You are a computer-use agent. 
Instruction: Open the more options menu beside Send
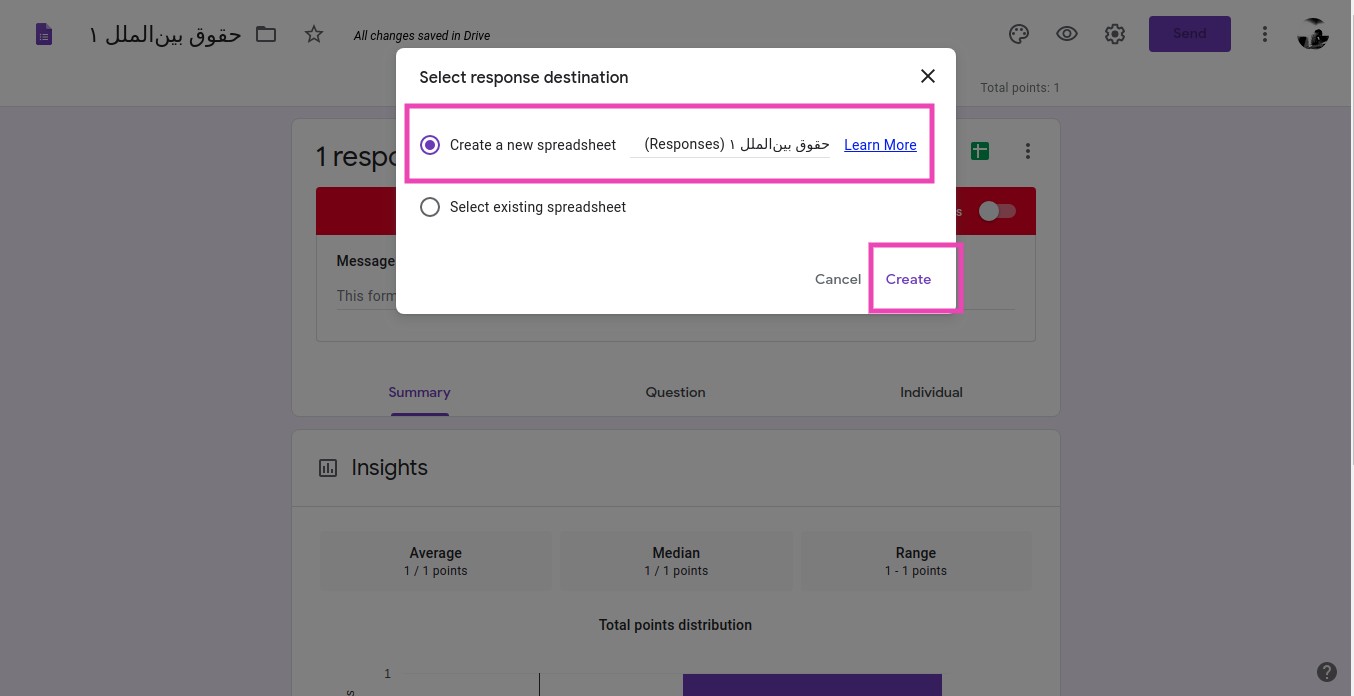tap(1265, 34)
